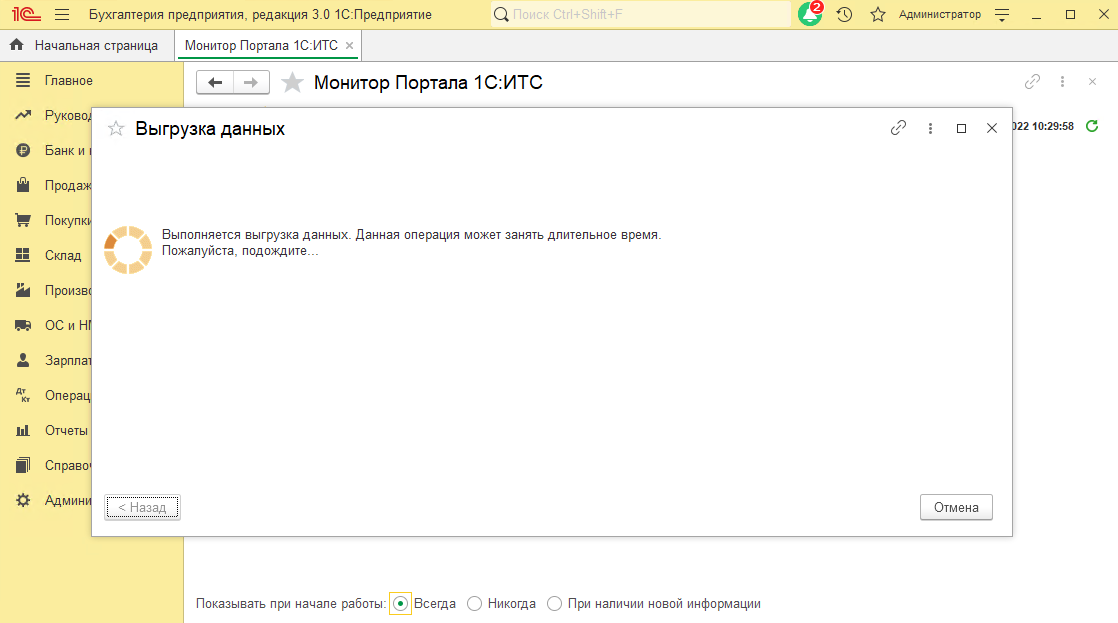Open the Главное section in sidebar
Image resolution: width=1118 pixels, height=623 pixels.
pyautogui.click(x=68, y=81)
